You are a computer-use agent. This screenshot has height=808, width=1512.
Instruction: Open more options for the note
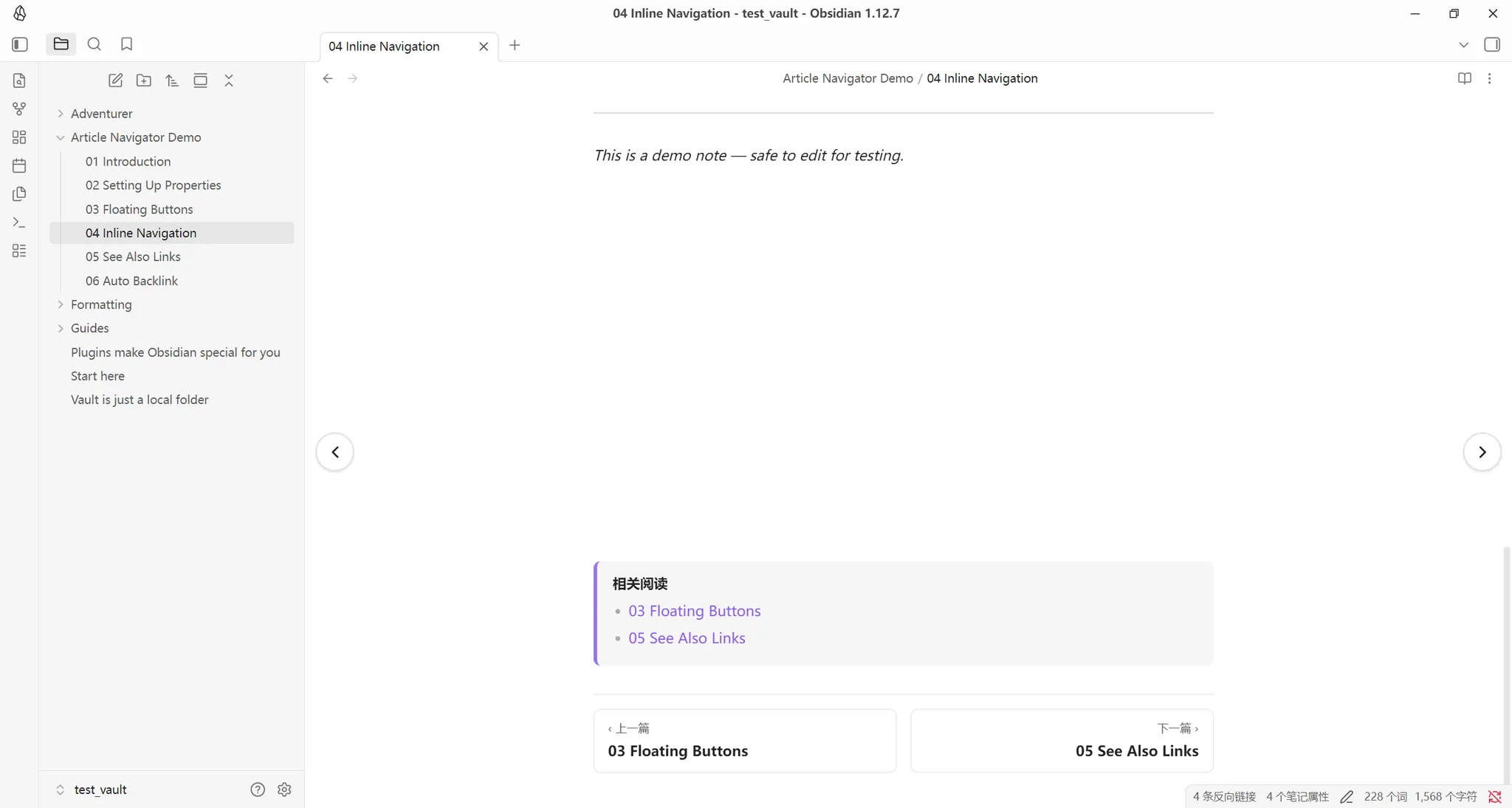[x=1489, y=78]
